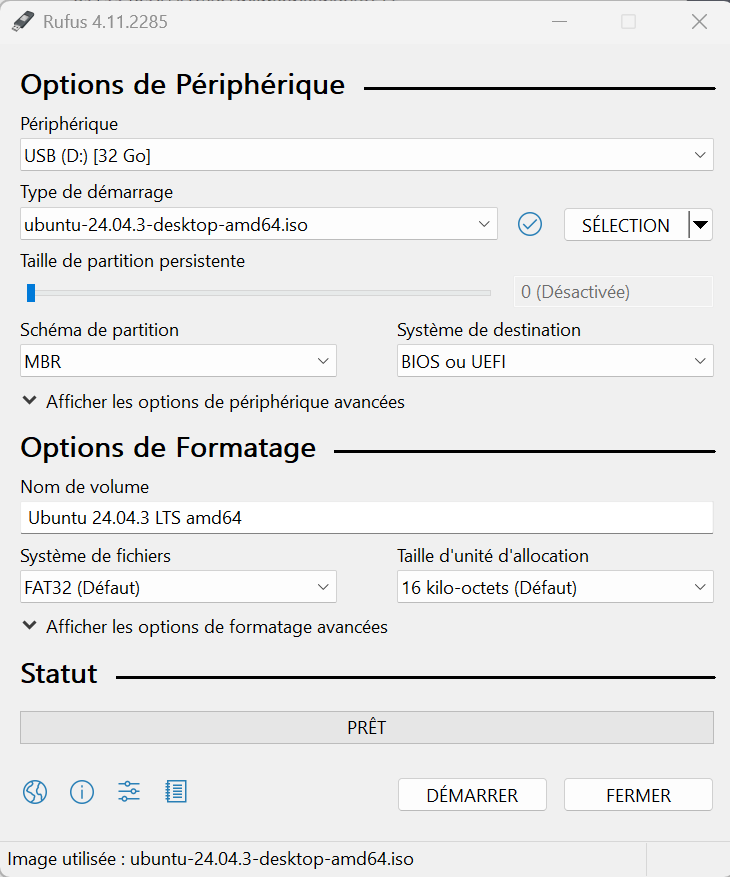This screenshot has height=877, width=730.
Task: Click the checksum checkmark icon
Action: tap(530, 225)
